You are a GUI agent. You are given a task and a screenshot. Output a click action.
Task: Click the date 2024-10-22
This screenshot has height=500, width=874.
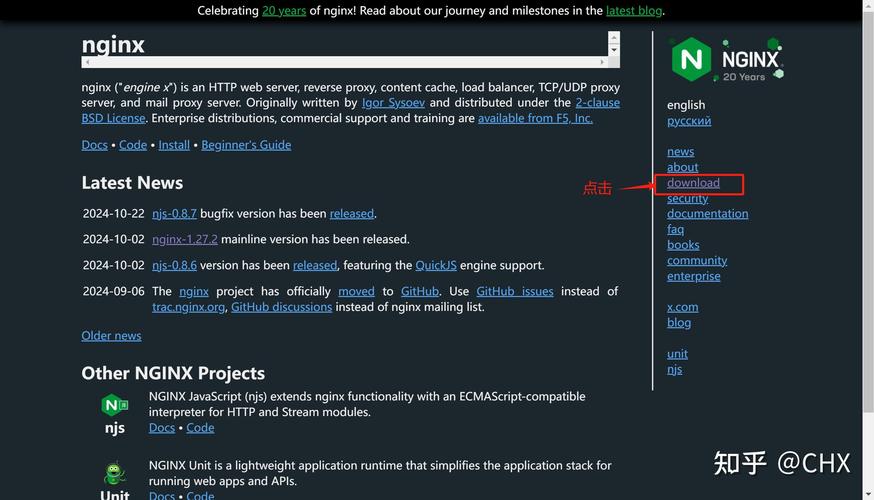(114, 213)
